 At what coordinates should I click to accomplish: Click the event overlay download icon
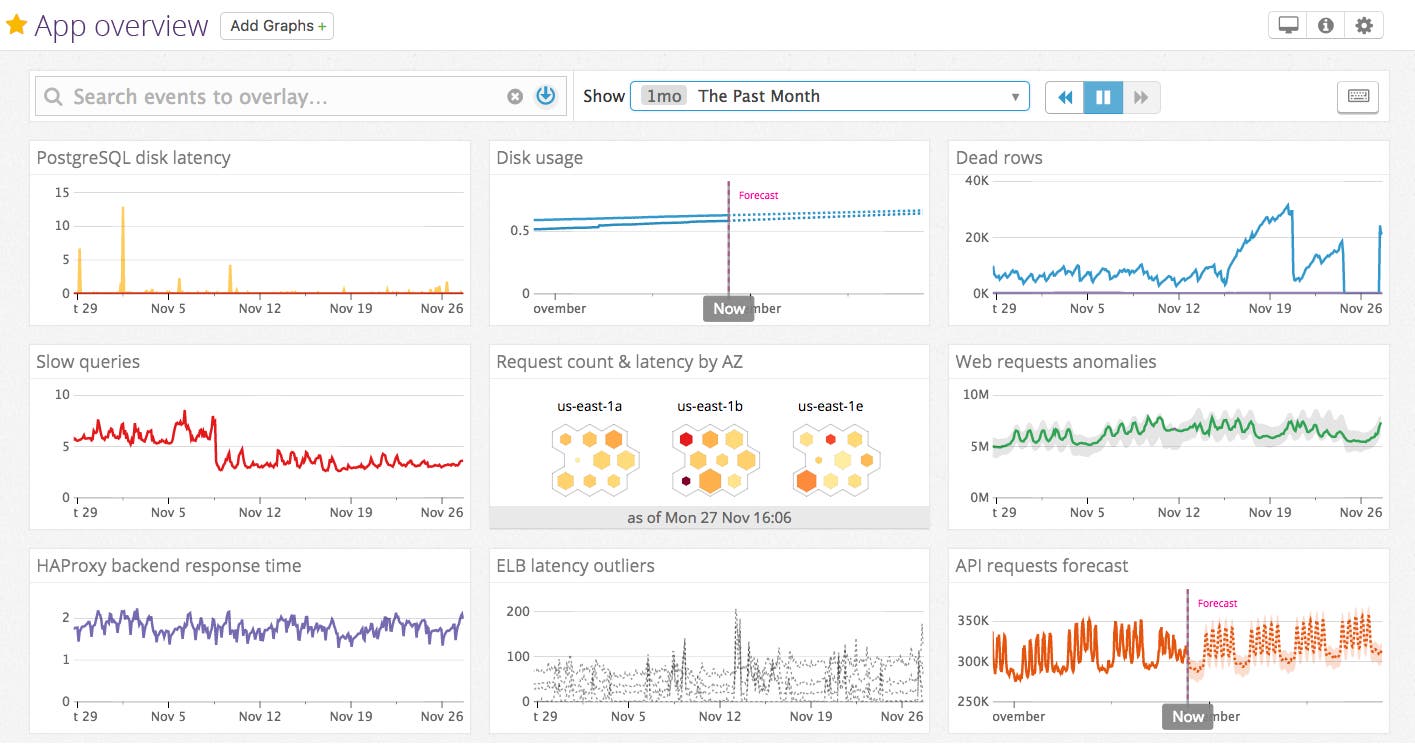(544, 96)
